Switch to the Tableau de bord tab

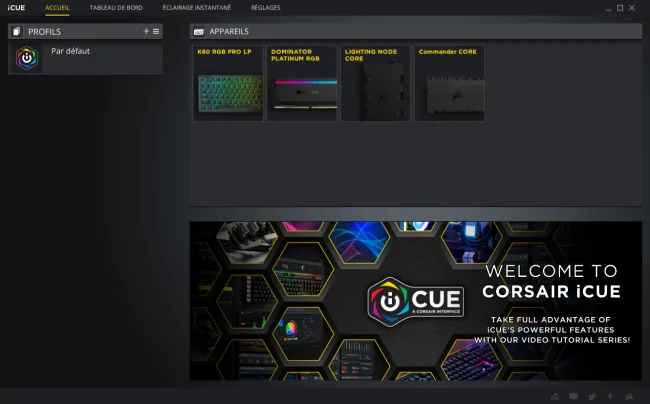tap(116, 7)
